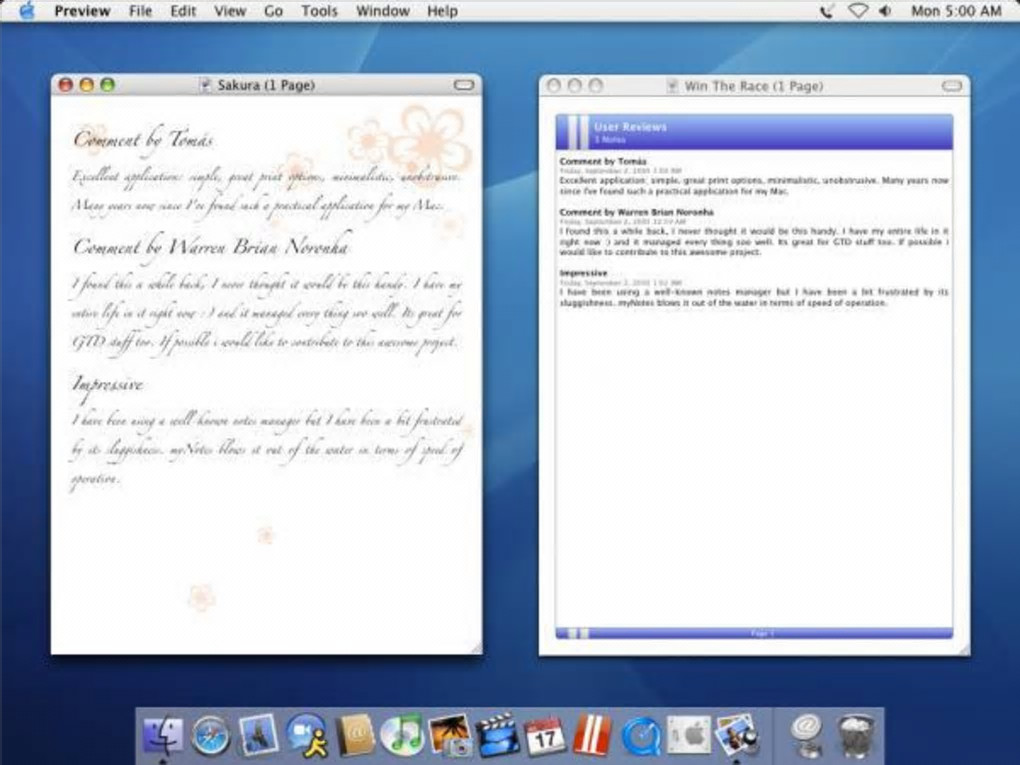Click the Sakura window resize corner handle

tap(477, 649)
